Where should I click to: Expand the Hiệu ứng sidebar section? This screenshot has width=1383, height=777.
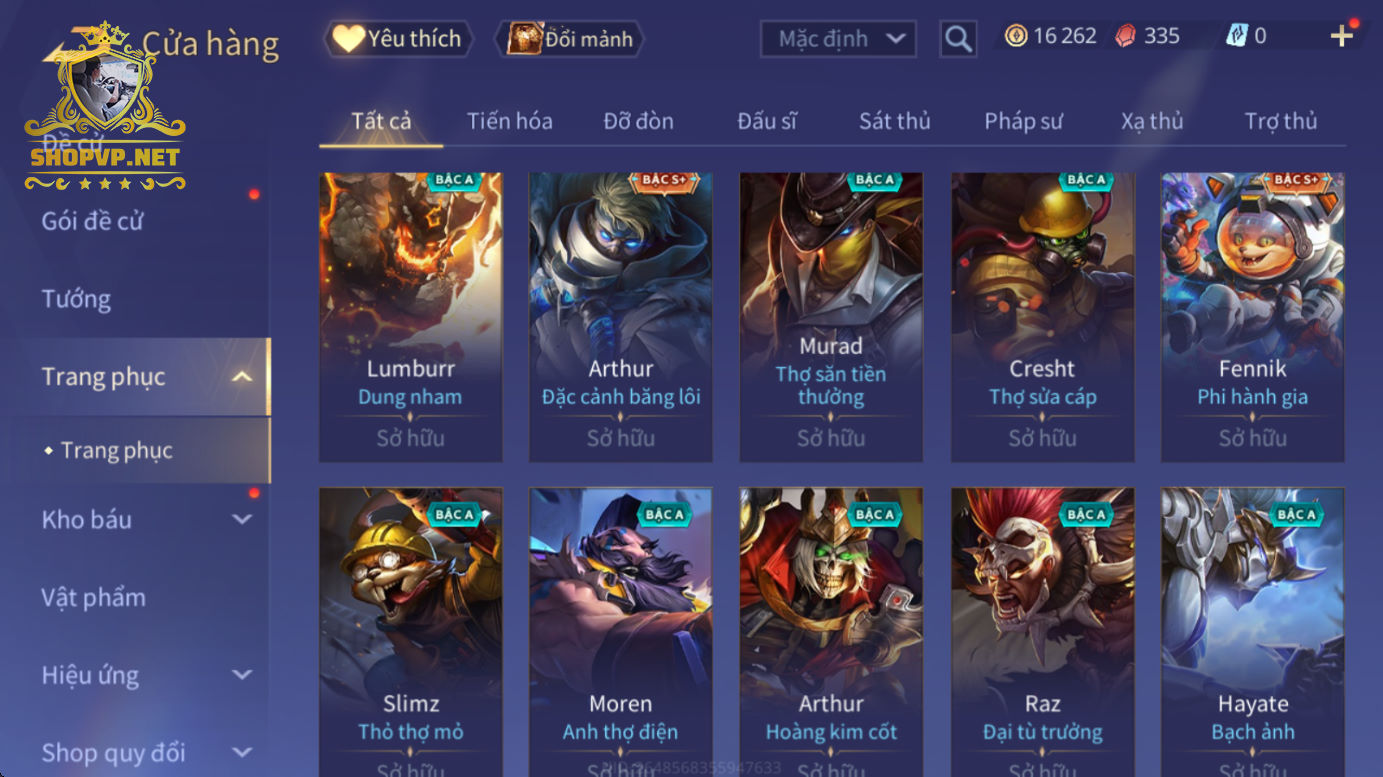pos(242,675)
